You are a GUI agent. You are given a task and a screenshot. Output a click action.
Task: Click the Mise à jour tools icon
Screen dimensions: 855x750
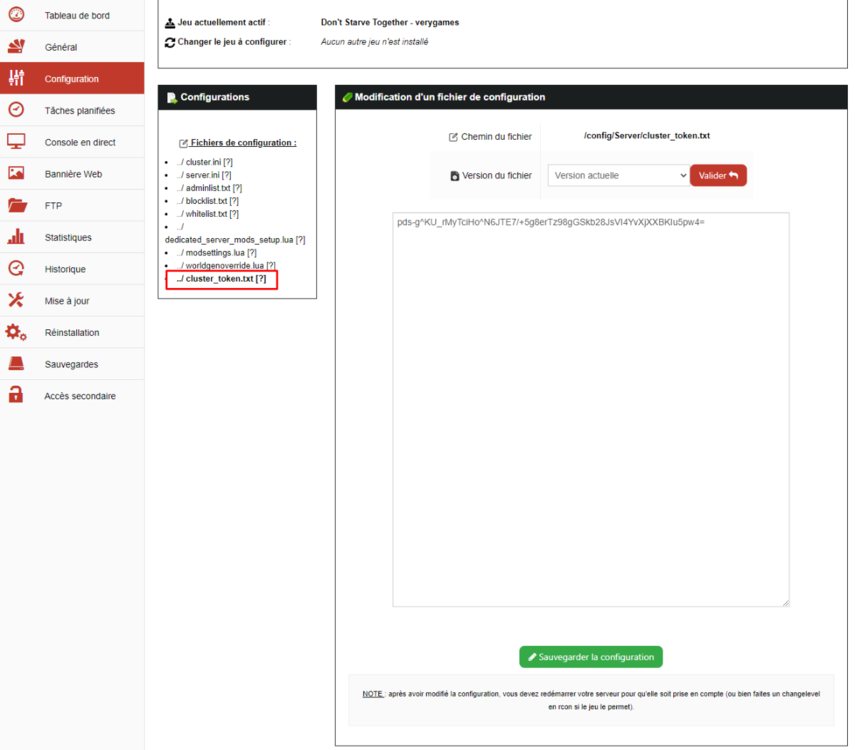pos(16,300)
